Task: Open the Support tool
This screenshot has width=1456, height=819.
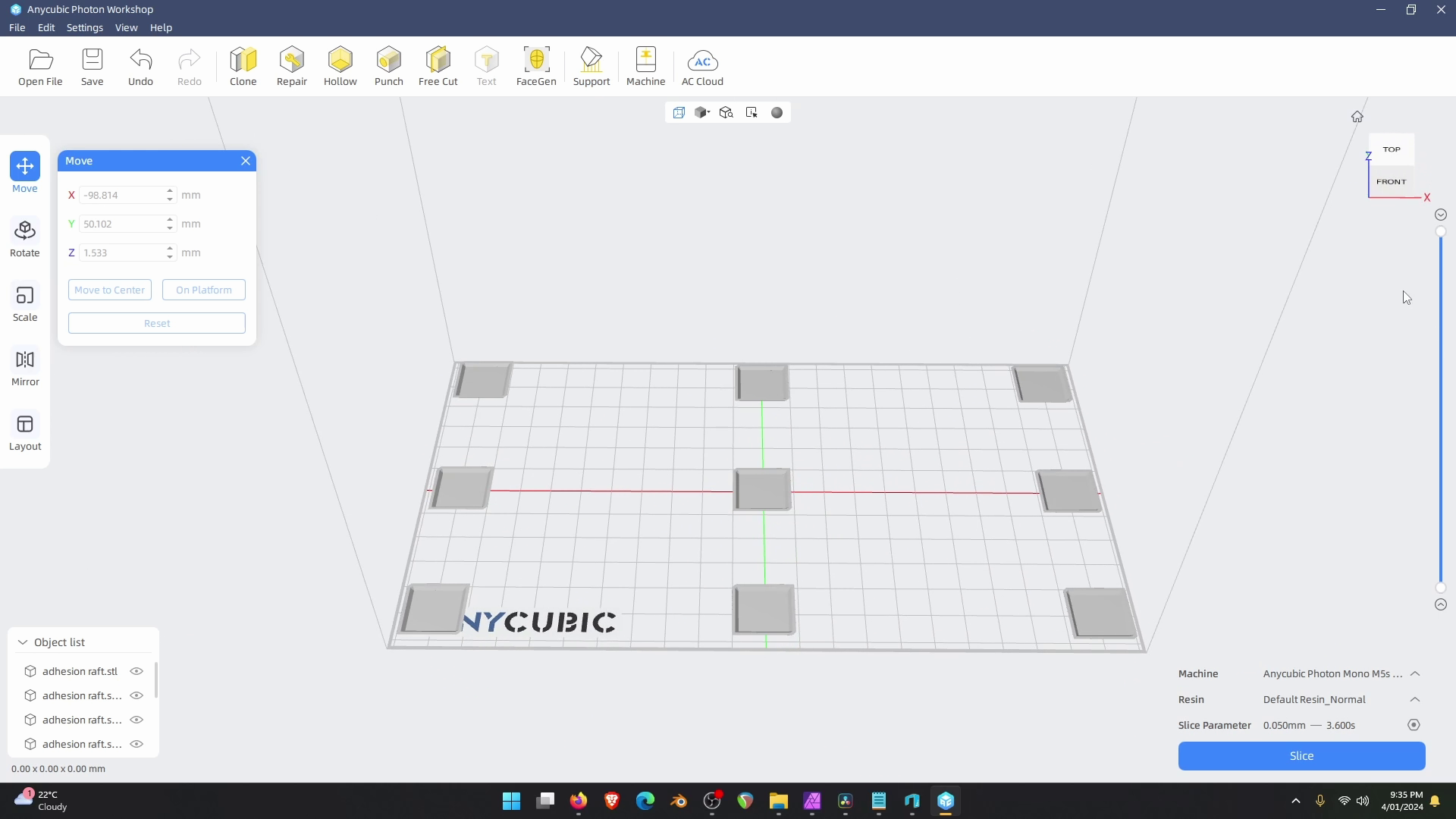Action: tap(591, 67)
